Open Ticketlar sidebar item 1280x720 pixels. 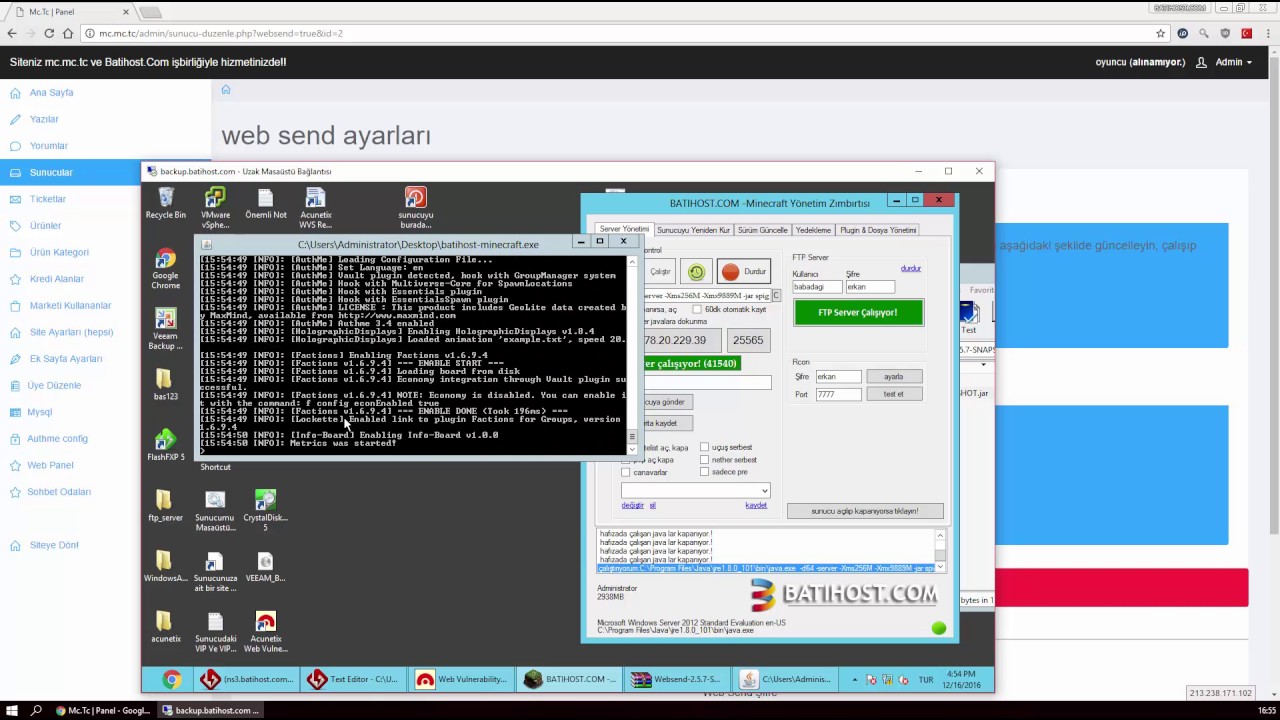pos(47,199)
